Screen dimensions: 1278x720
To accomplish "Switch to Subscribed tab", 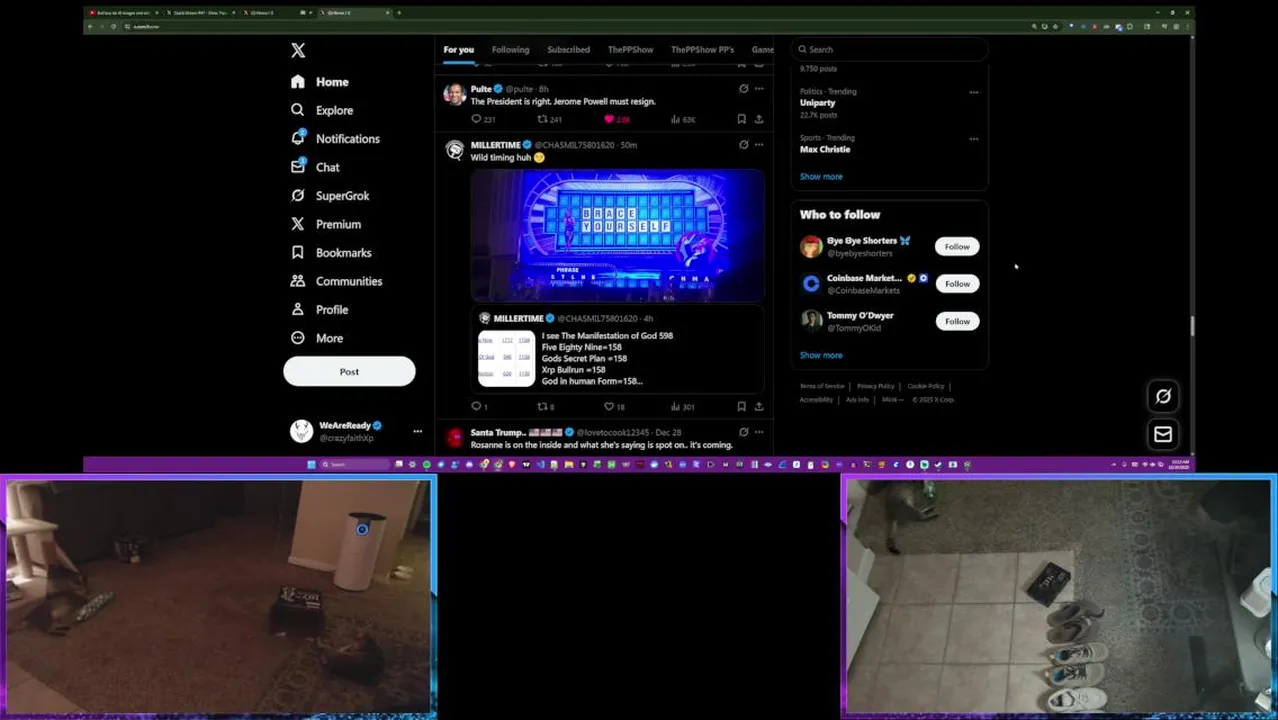I will pyautogui.click(x=568, y=49).
